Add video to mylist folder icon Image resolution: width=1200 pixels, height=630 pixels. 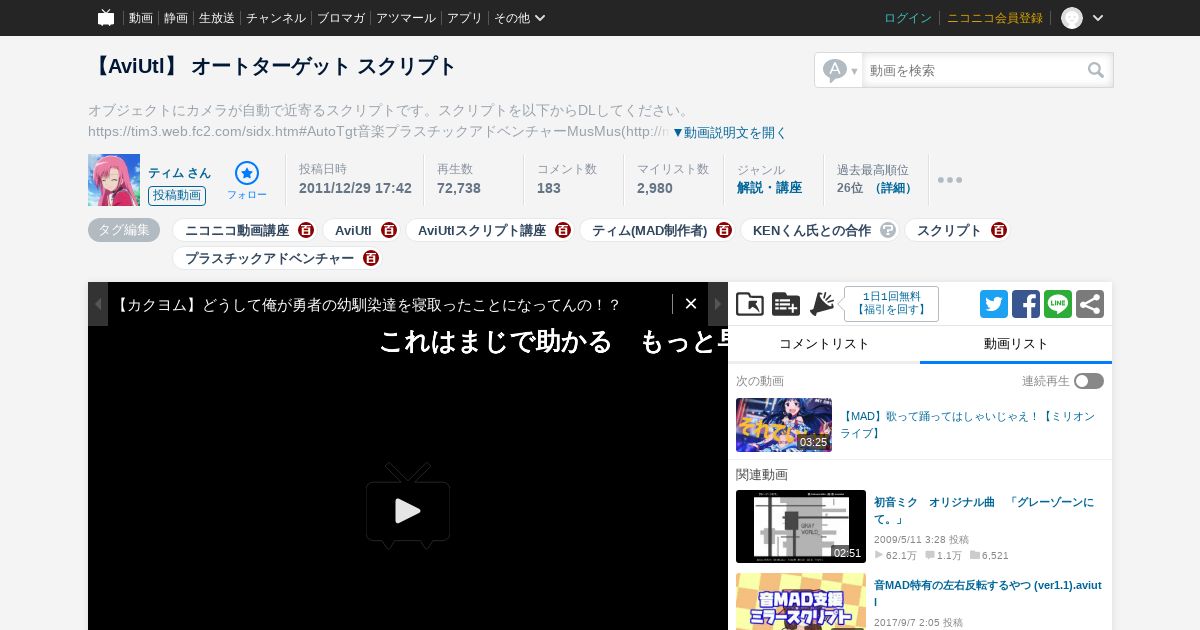tap(750, 304)
